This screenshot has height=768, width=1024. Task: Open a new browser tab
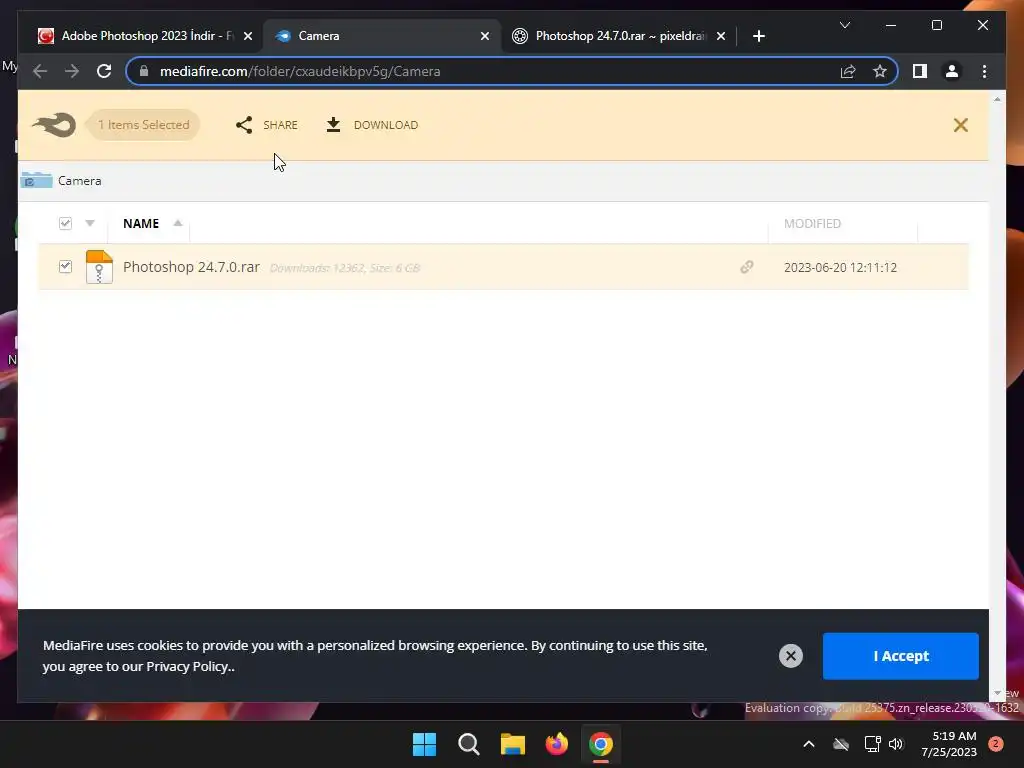point(758,37)
